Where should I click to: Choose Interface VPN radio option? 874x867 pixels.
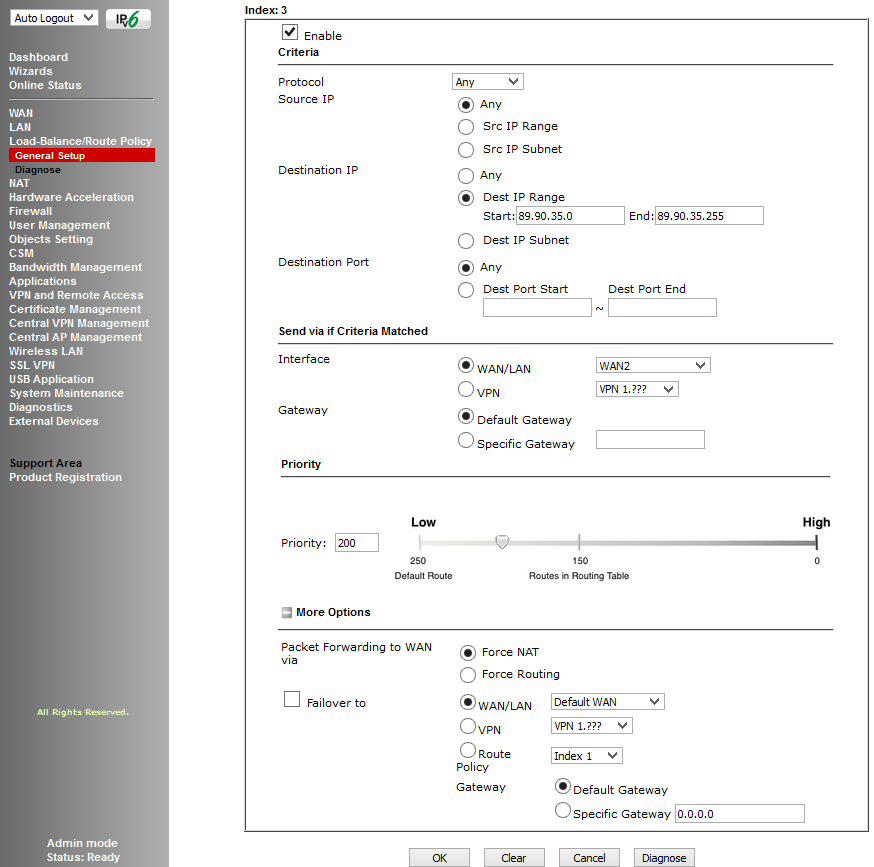[x=466, y=389]
